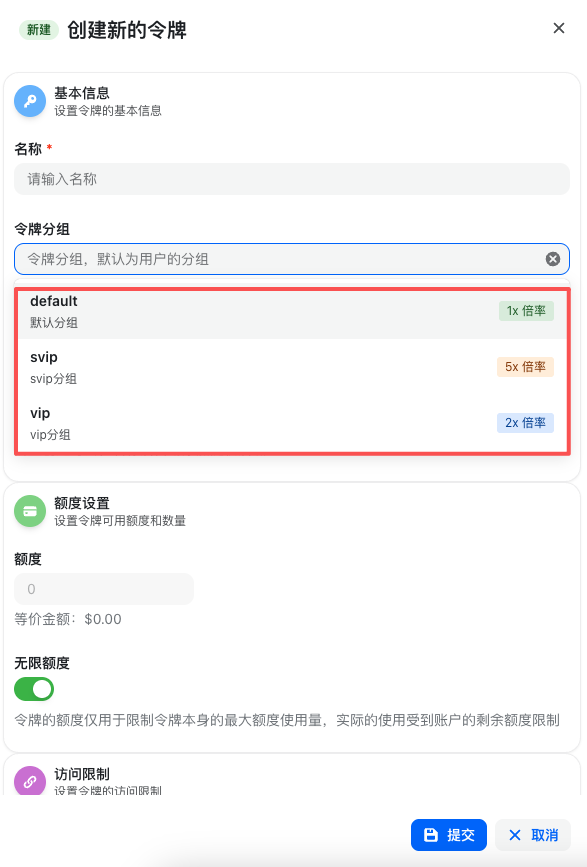587x867 pixels.
Task: Click the pink link icon beside 访问限制
Action: pos(31,780)
